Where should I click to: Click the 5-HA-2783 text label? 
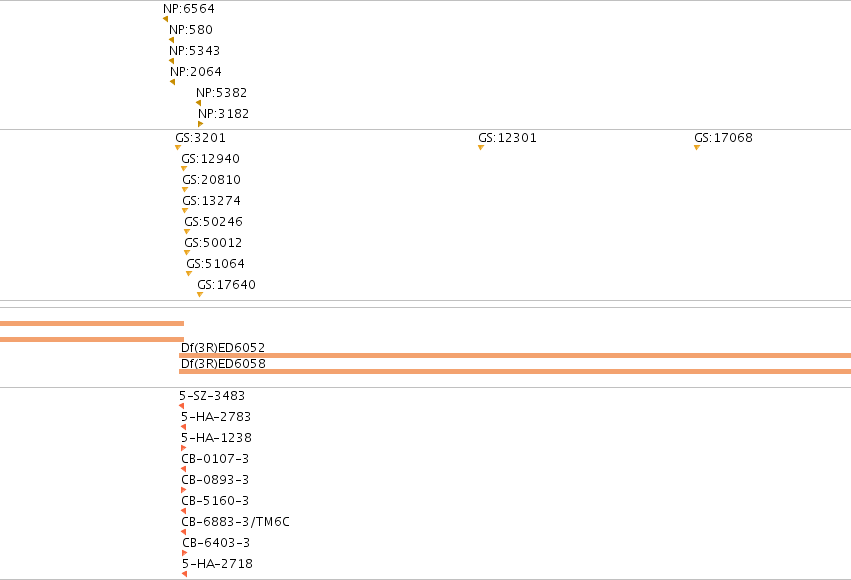click(x=216, y=417)
